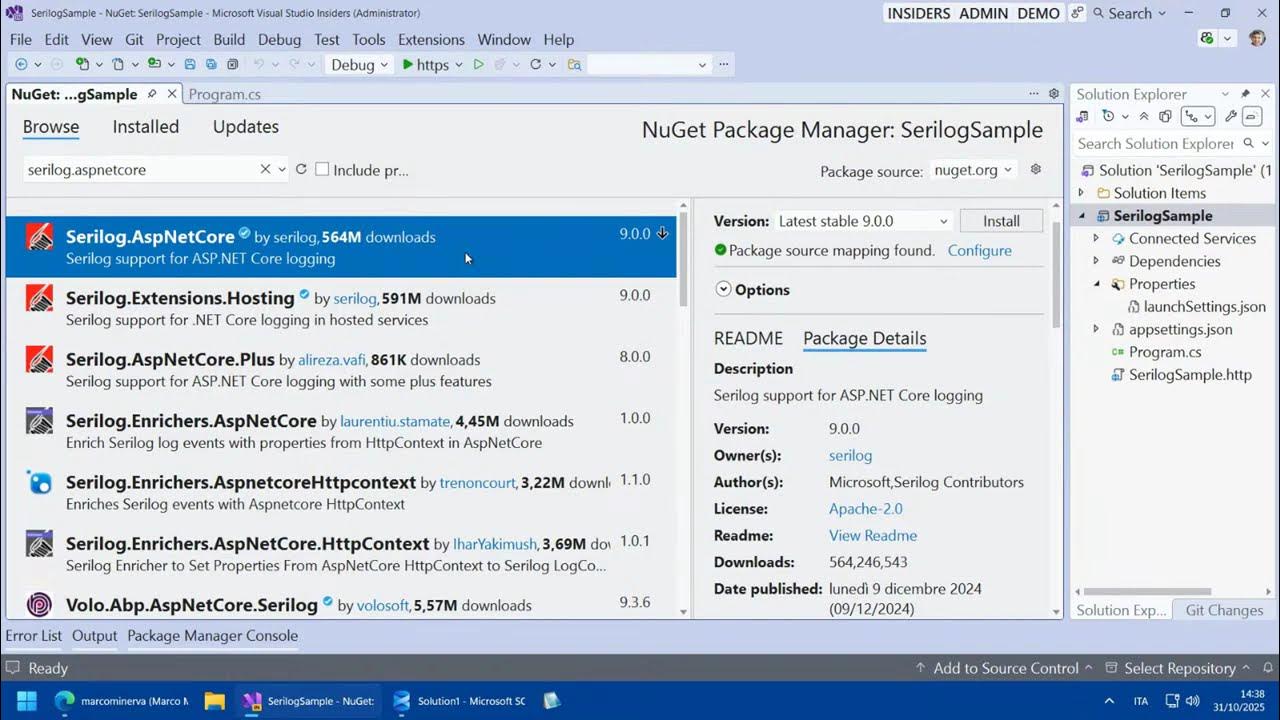Open the Debug configuration dropdown
The height and width of the screenshot is (720, 1280).
point(359,64)
